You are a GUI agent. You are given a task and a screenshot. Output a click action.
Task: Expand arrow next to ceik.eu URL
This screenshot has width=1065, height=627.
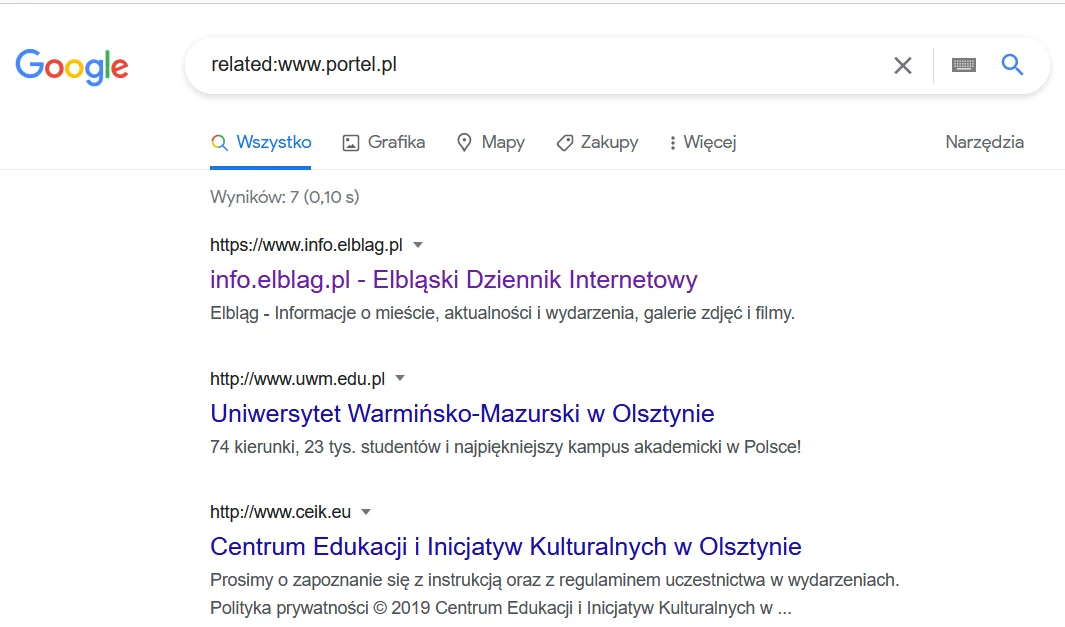pyautogui.click(x=366, y=512)
